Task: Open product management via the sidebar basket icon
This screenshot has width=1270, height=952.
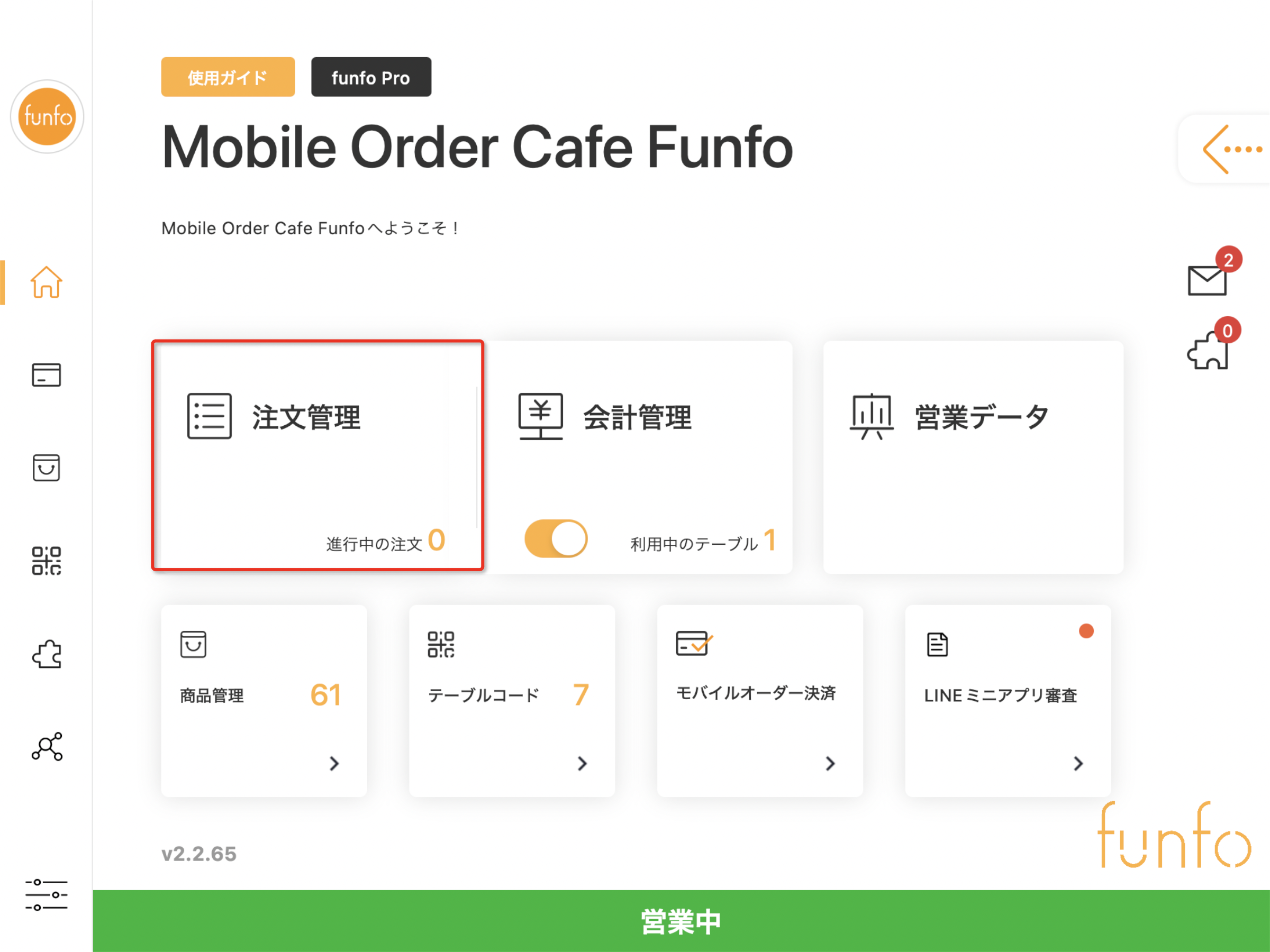Action: click(47, 468)
